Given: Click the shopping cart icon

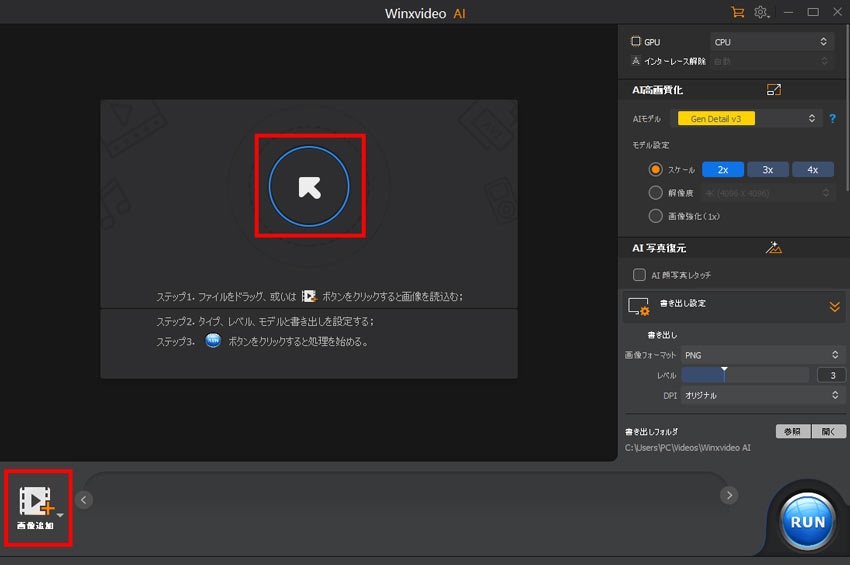Looking at the screenshot, I should point(737,12).
